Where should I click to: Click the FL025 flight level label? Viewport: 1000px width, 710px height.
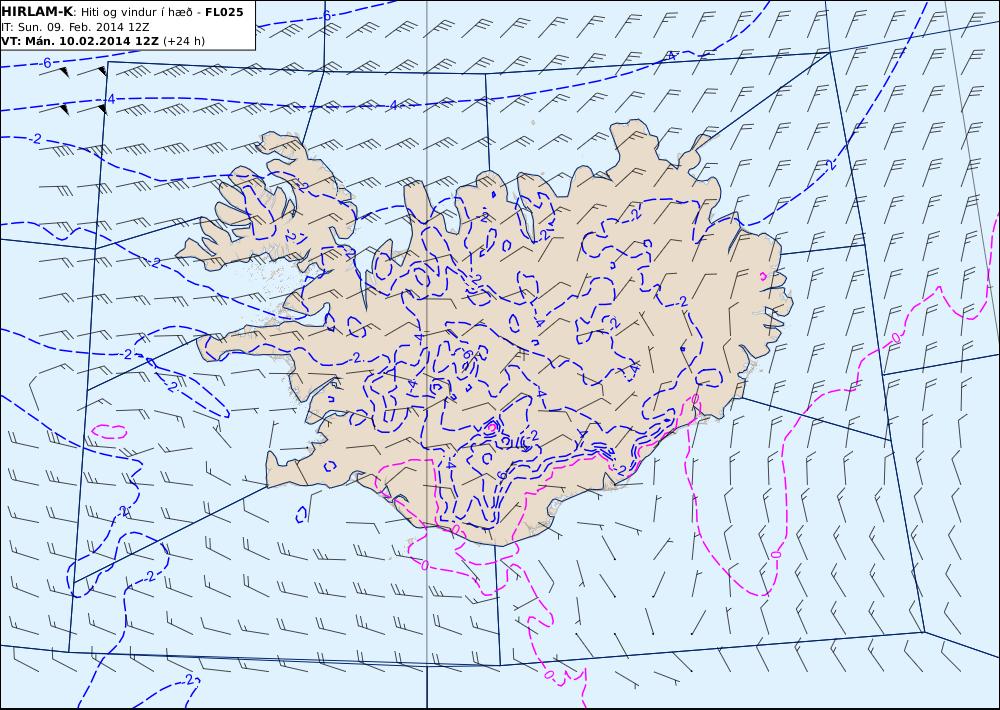[x=224, y=12]
